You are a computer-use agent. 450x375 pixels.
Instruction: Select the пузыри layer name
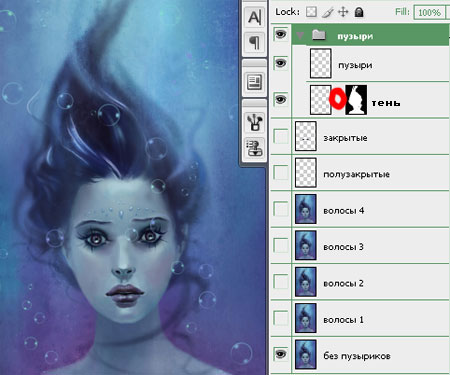pyautogui.click(x=355, y=65)
